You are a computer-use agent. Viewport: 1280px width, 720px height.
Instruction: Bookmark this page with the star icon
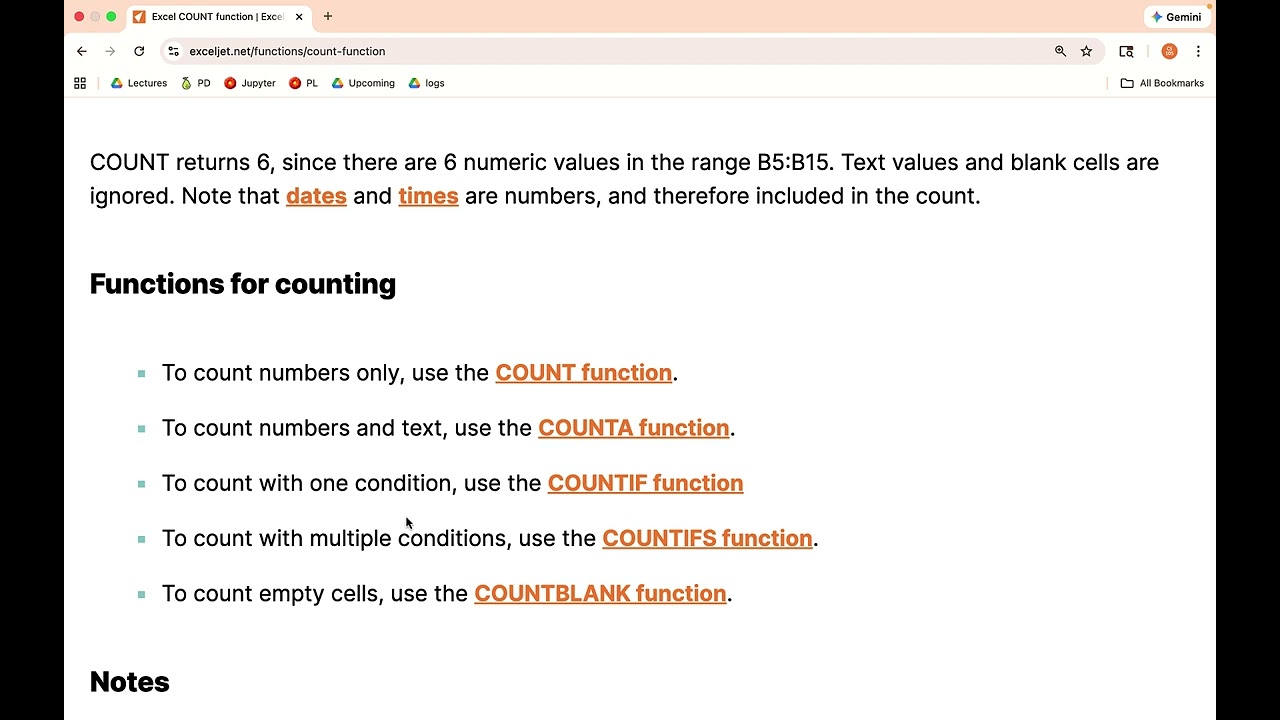[1086, 51]
